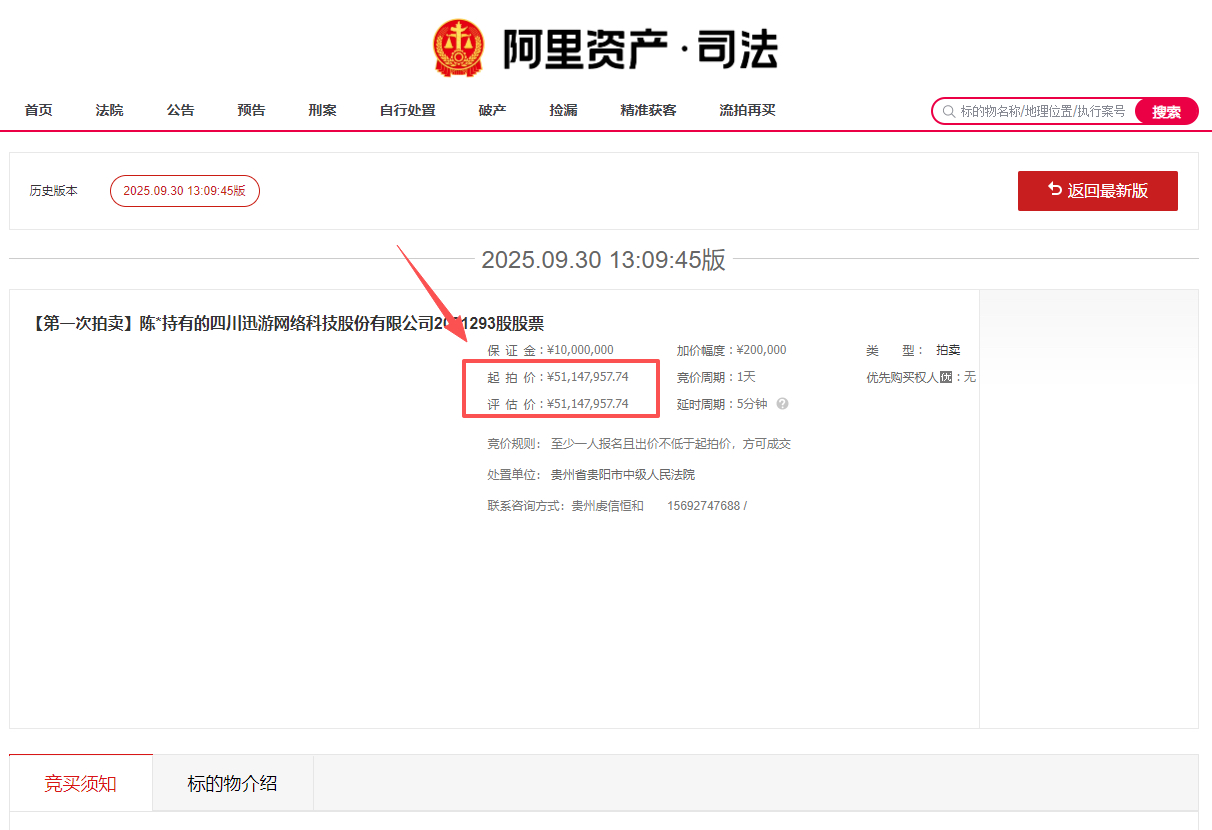Open the 捡漏 menu item
The image size is (1212, 830).
tap(564, 110)
